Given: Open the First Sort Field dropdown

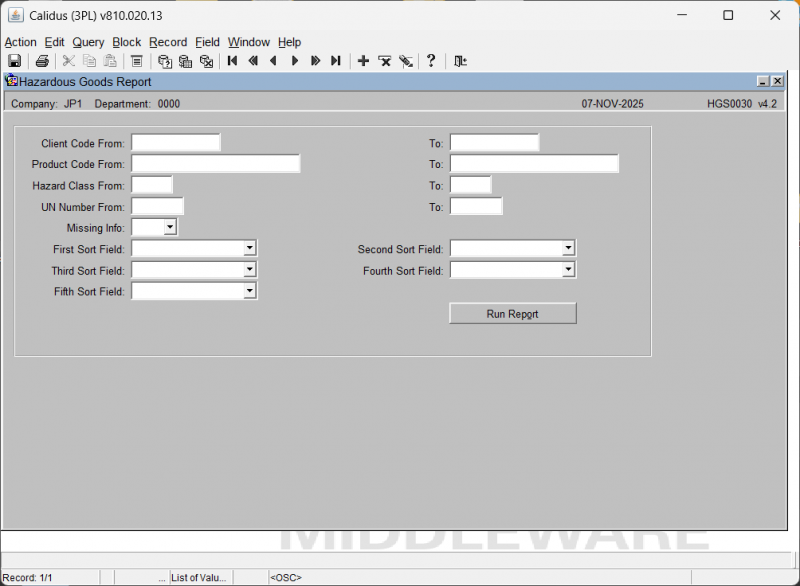Looking at the screenshot, I should (x=250, y=248).
